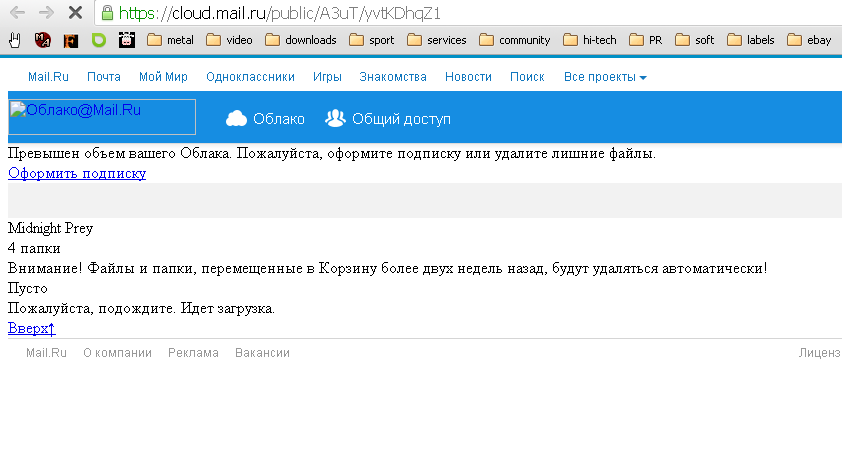
Task: Click the browser back arrow
Action: 17,12
